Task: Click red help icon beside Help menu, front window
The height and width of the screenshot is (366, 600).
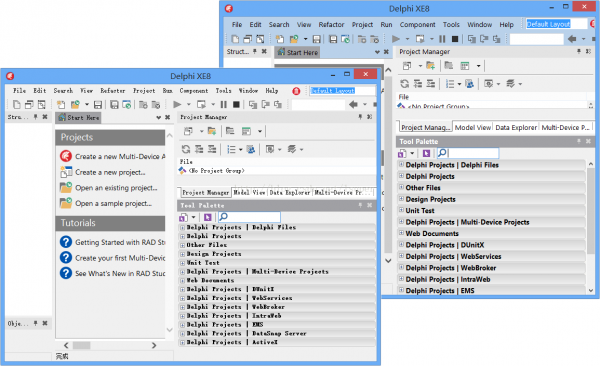Action: (296, 91)
